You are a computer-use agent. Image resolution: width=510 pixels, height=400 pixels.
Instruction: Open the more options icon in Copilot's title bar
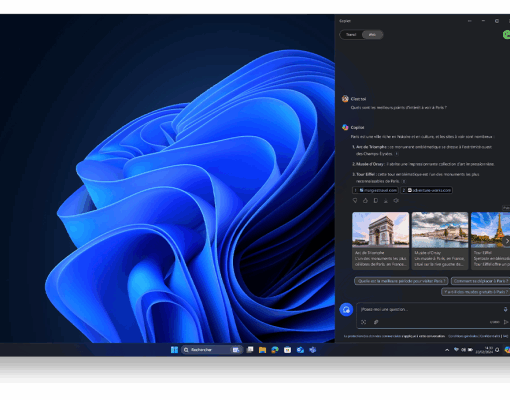point(470,21)
